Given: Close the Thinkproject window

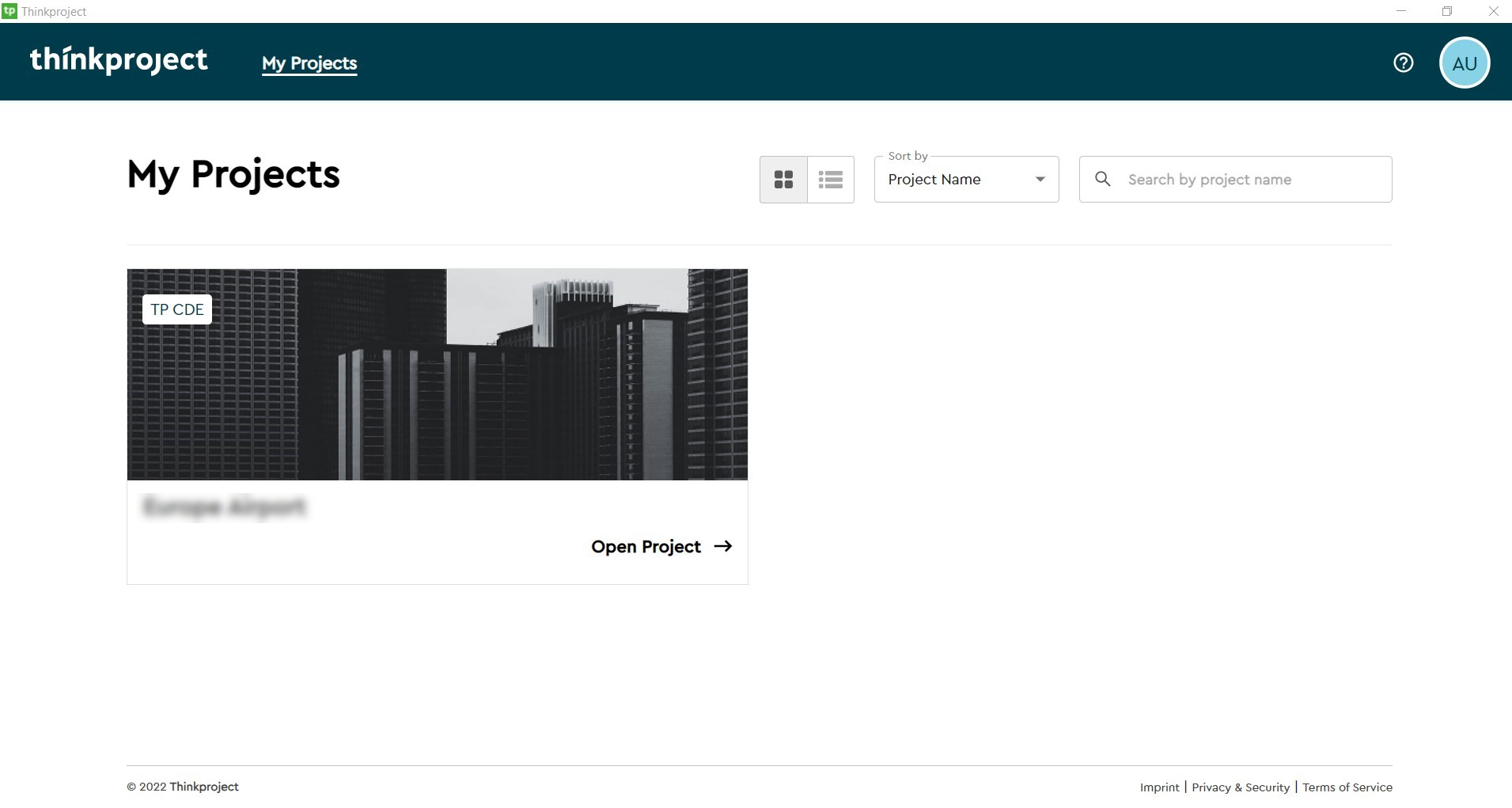Looking at the screenshot, I should 1493,11.
